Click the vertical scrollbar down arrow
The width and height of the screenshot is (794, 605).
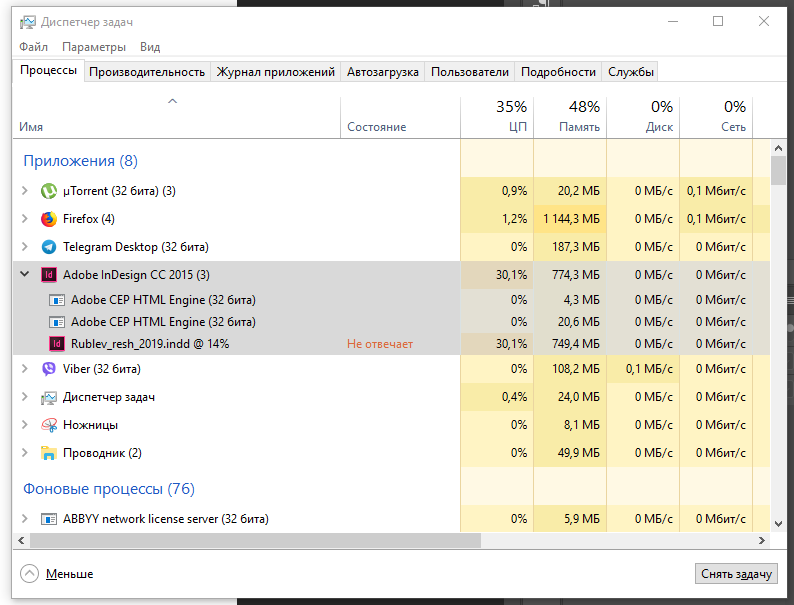[x=778, y=524]
